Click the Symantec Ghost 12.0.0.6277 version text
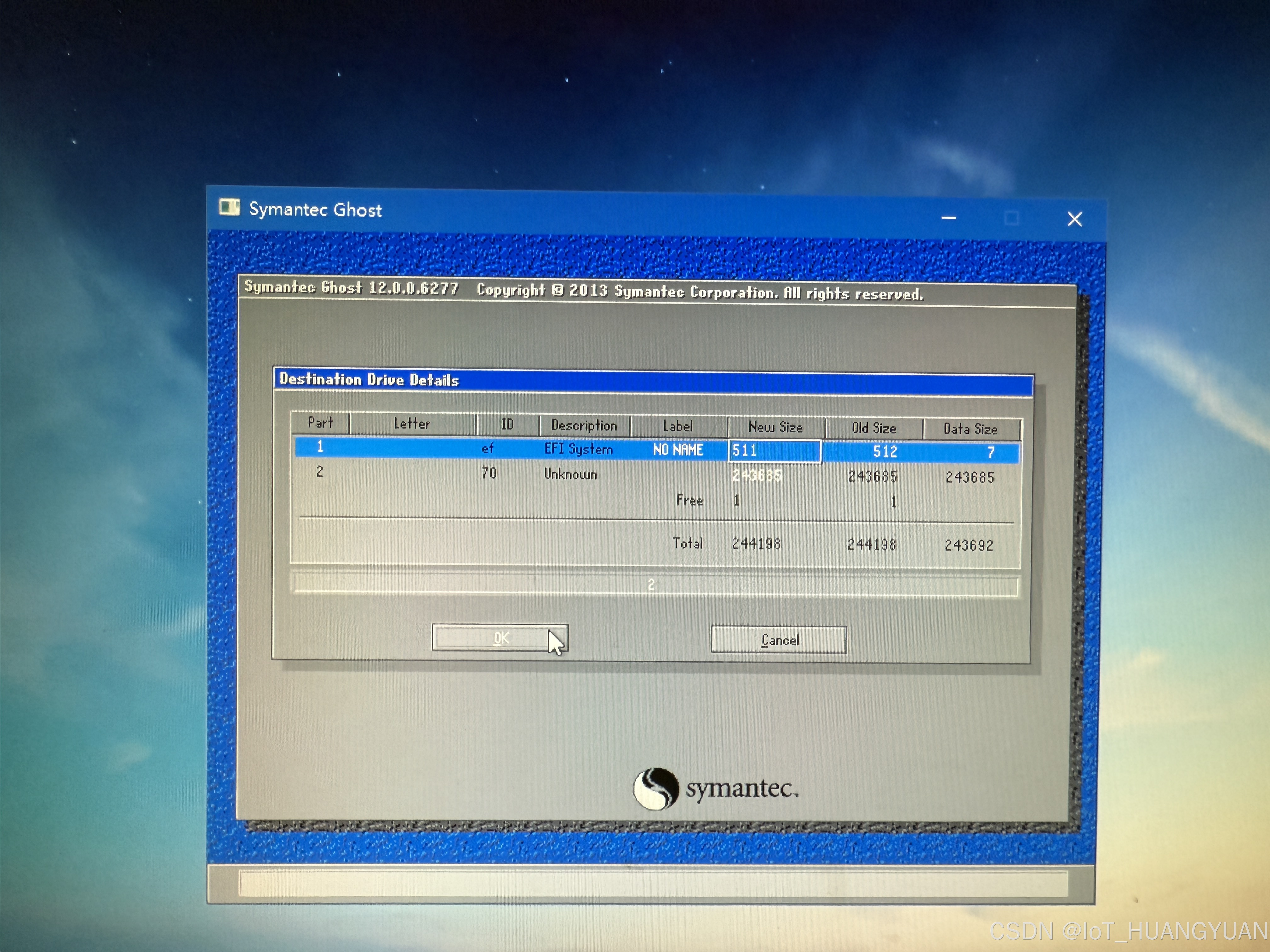 tap(352, 287)
